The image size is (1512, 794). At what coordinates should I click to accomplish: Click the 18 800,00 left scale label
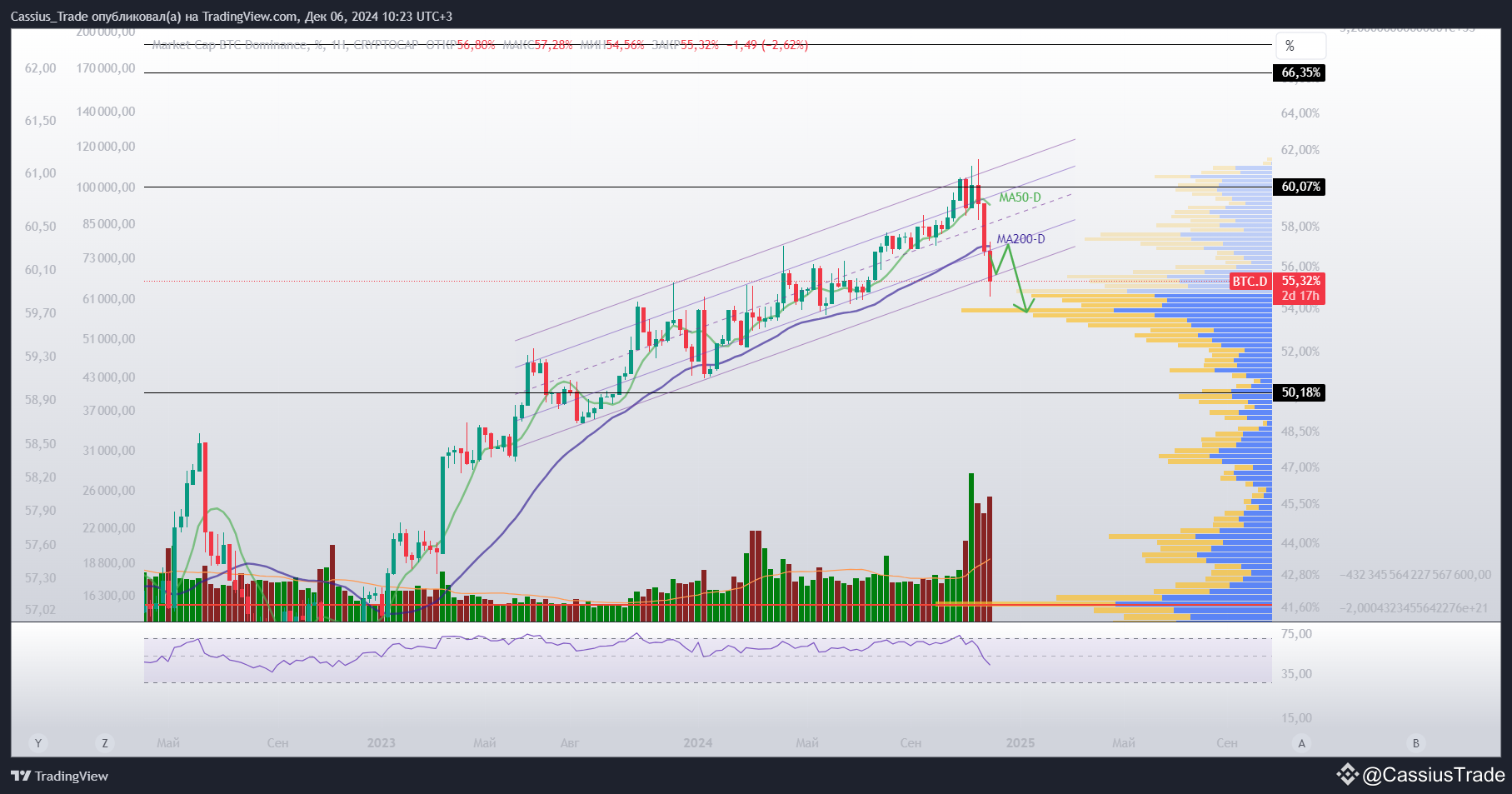tap(109, 563)
